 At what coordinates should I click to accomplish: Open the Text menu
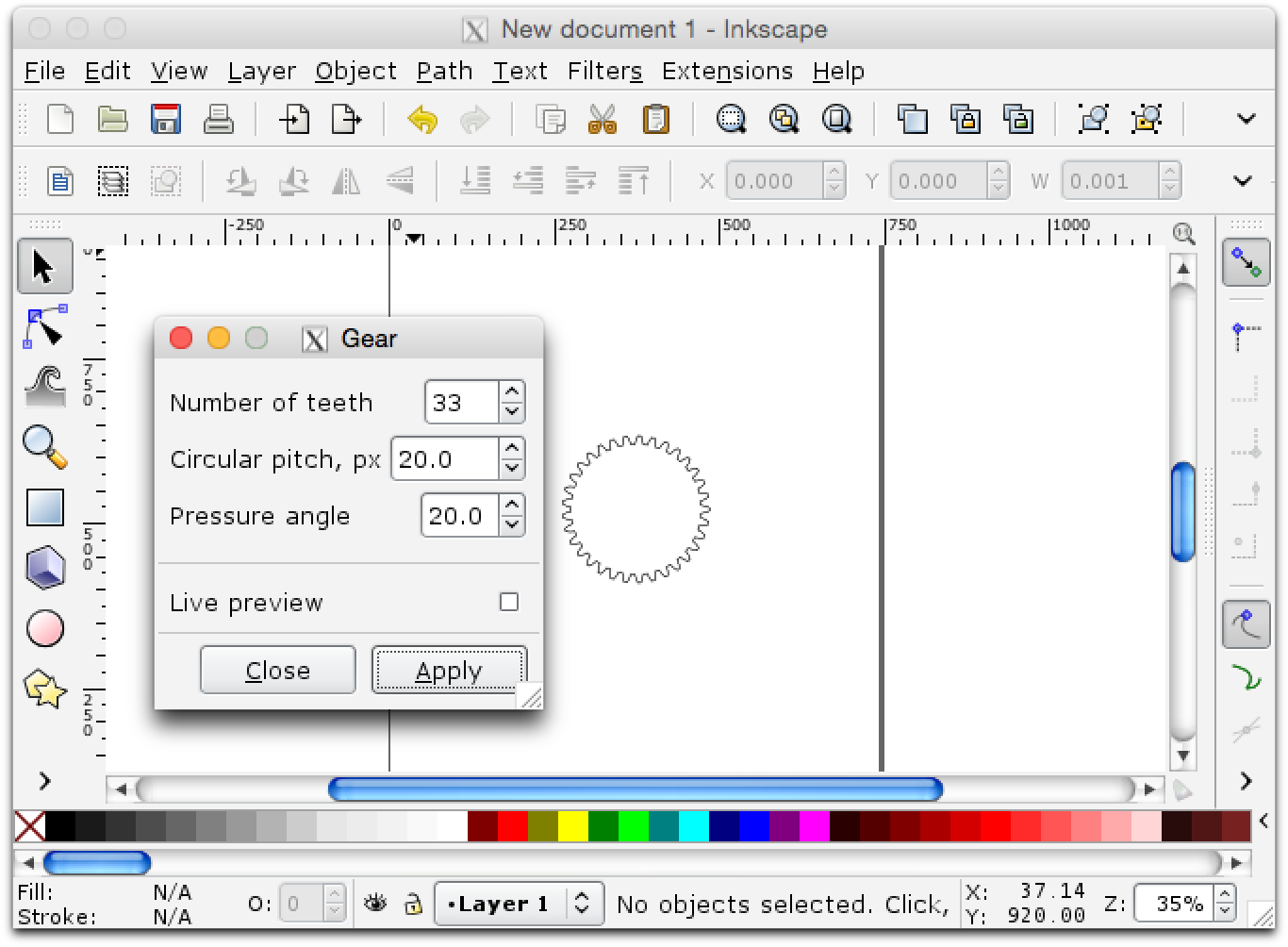click(520, 72)
